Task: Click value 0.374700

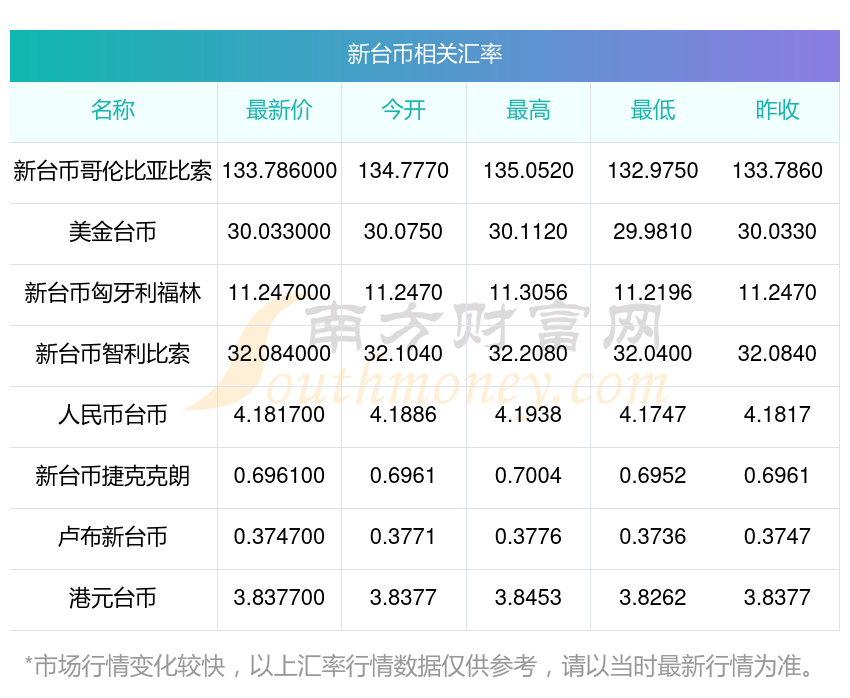Action: pos(279,537)
